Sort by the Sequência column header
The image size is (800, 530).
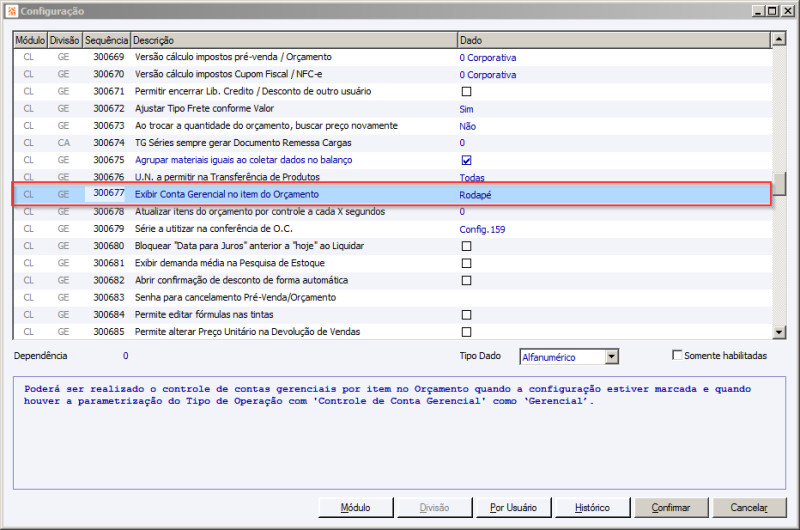coord(106,40)
